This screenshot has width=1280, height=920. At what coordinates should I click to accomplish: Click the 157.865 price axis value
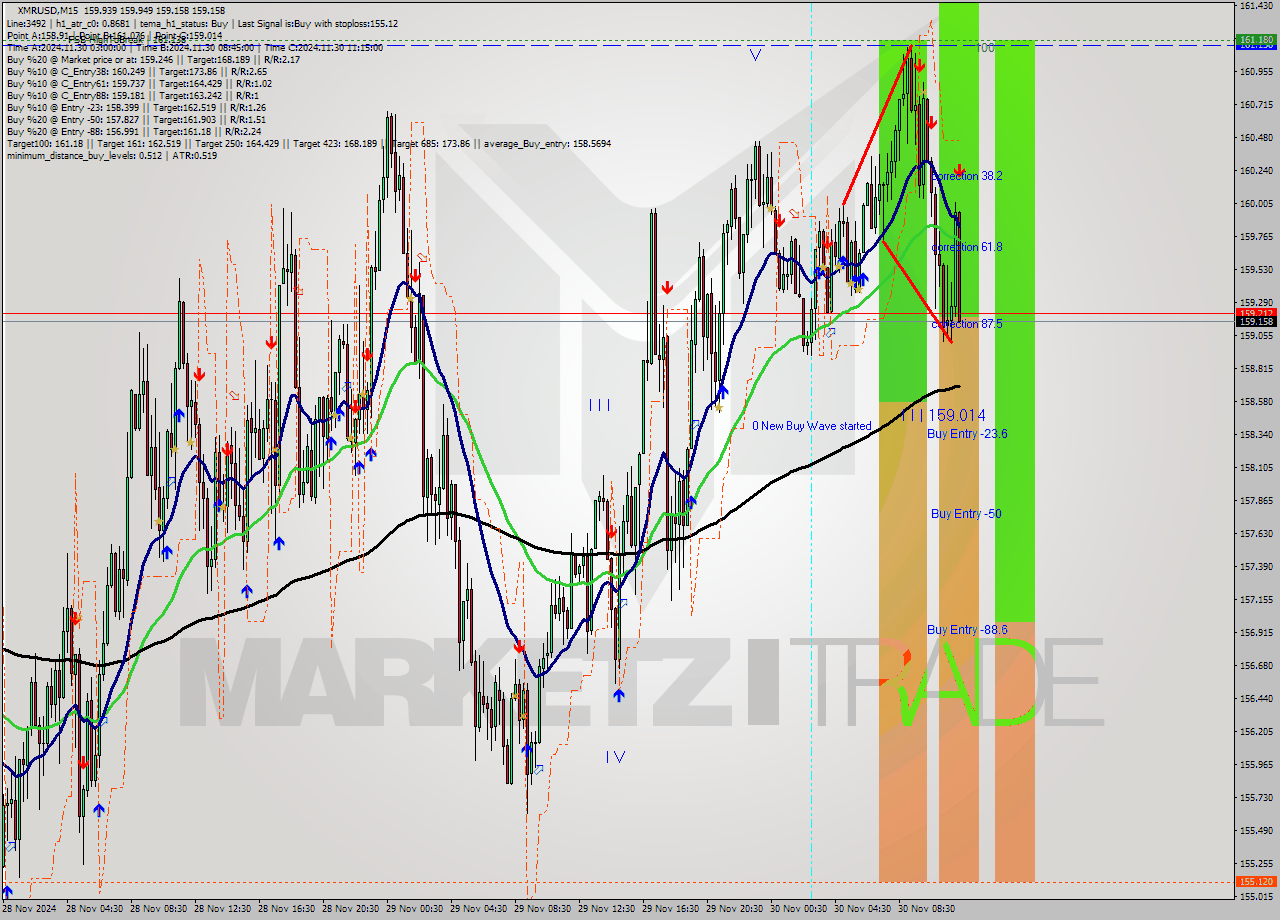coord(1256,501)
